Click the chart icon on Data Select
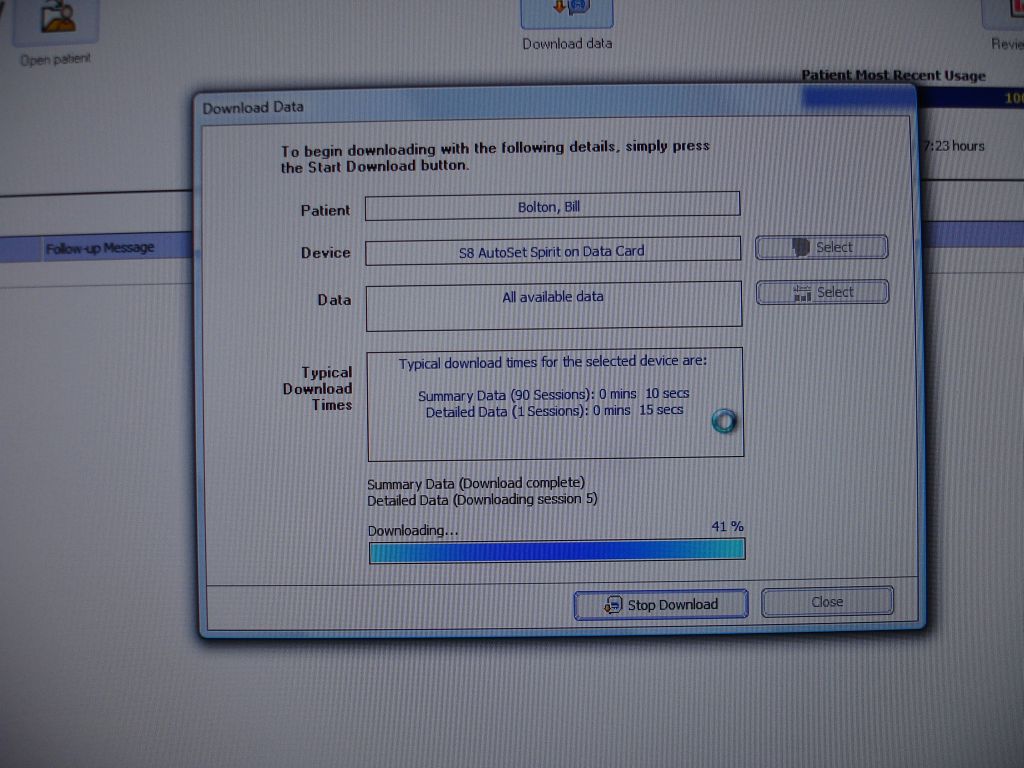Viewport: 1024px width, 768px height. pos(801,292)
